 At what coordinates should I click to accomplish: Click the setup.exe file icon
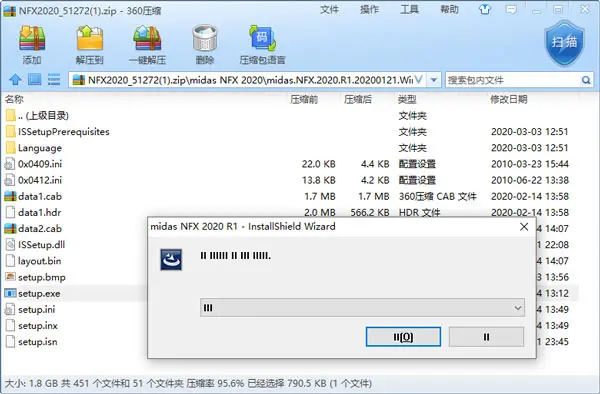tap(10, 293)
